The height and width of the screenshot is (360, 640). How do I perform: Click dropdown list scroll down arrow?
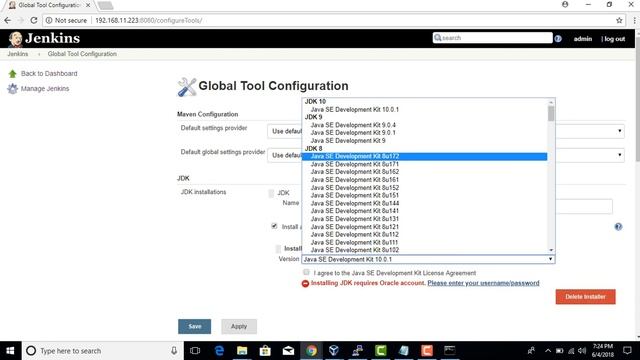[551, 250]
